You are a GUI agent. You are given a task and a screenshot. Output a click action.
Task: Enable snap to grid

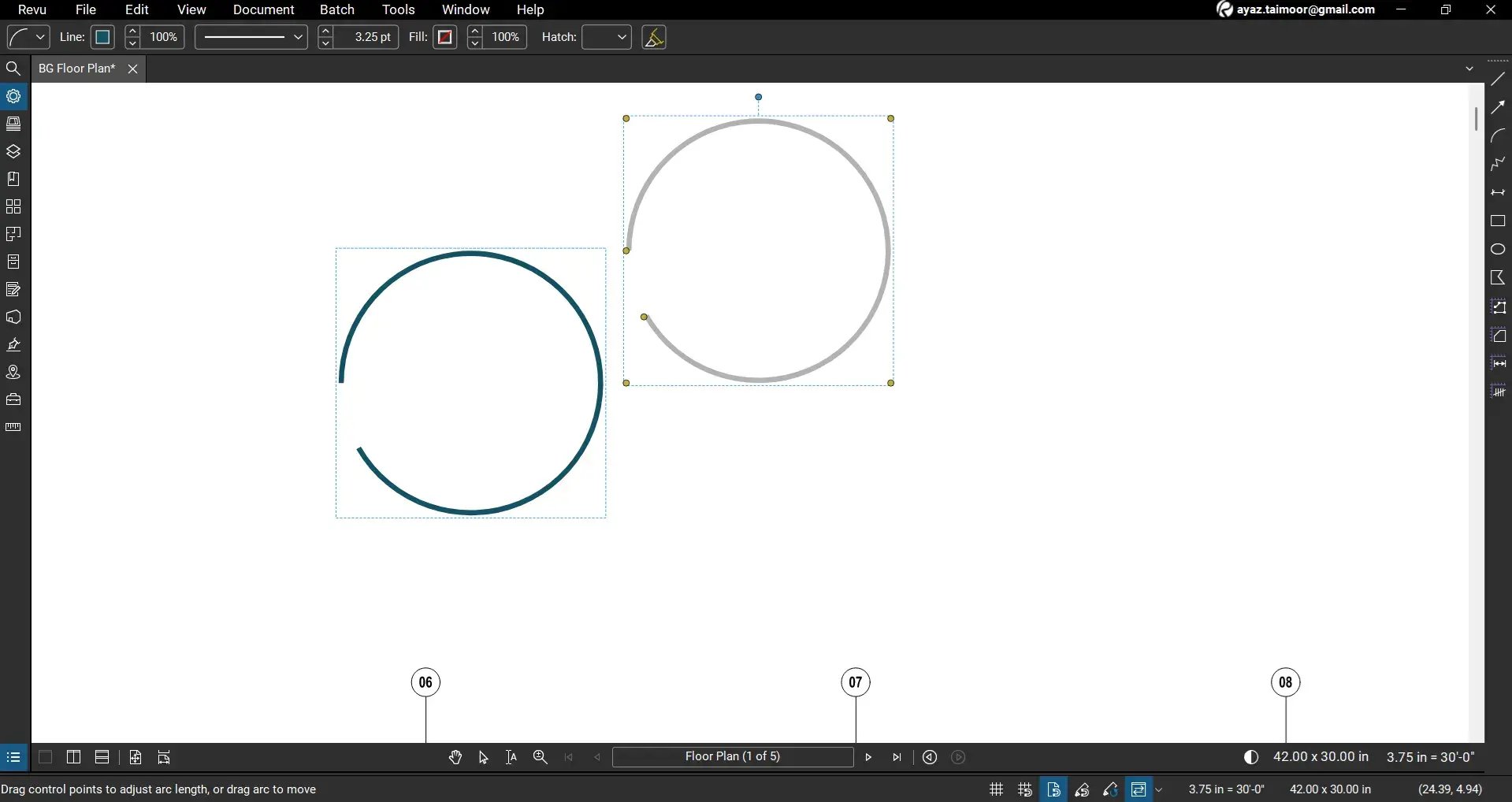point(1024,789)
